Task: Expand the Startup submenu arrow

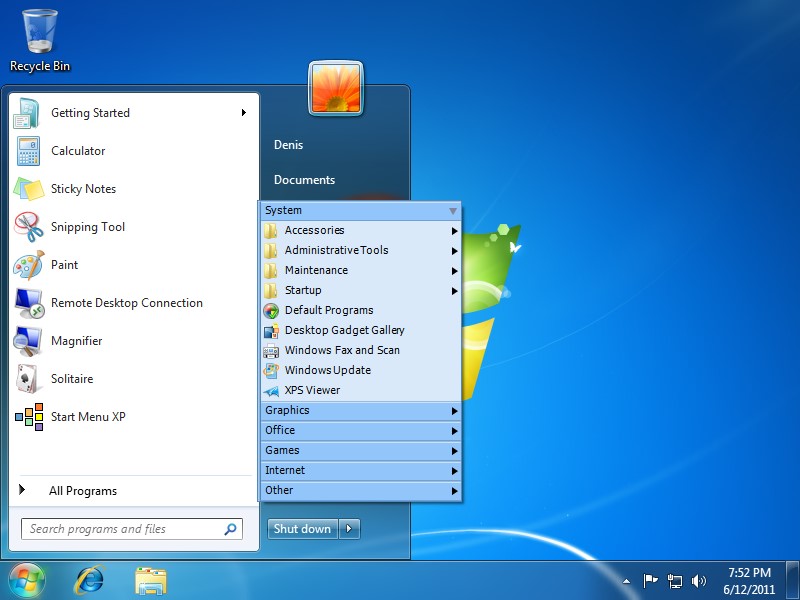Action: pyautogui.click(x=454, y=291)
